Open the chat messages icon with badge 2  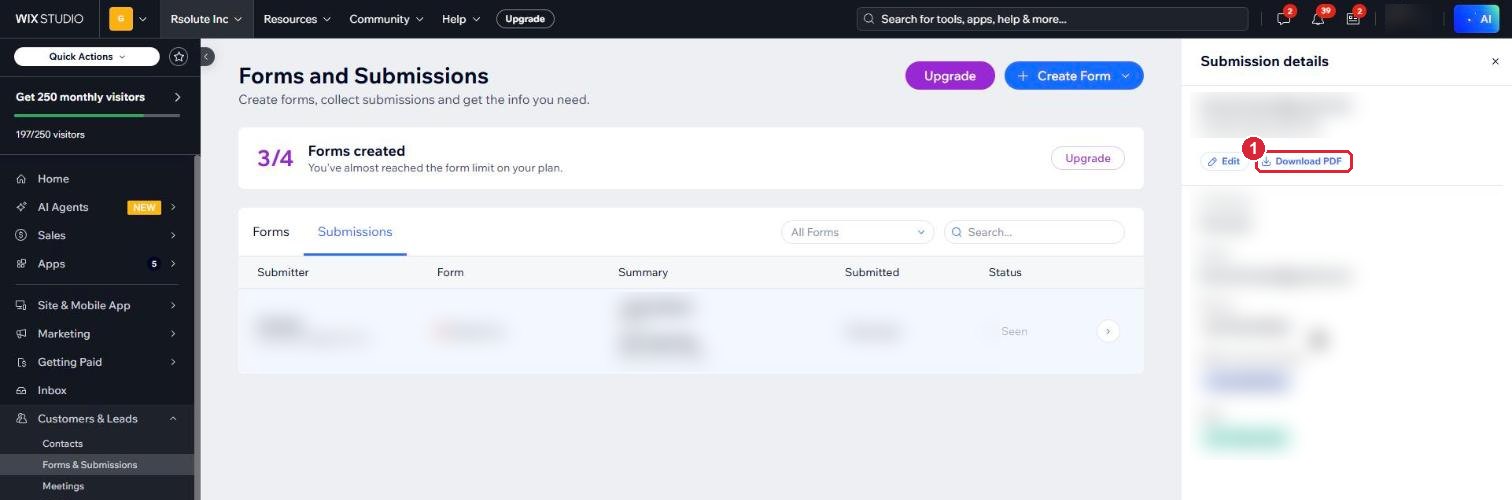[1284, 19]
